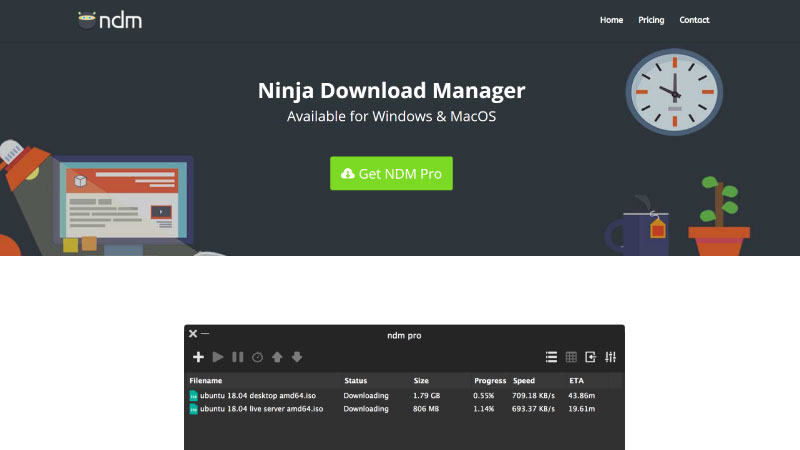Open the Contact link
800x450 pixels.
[x=694, y=20]
